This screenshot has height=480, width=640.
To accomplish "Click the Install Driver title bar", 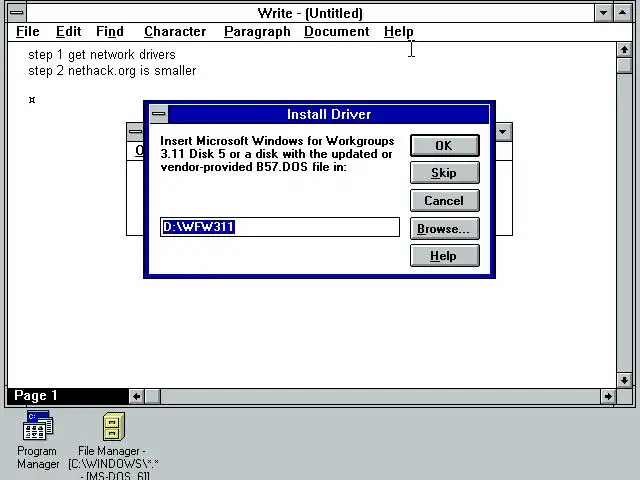I will (329, 114).
